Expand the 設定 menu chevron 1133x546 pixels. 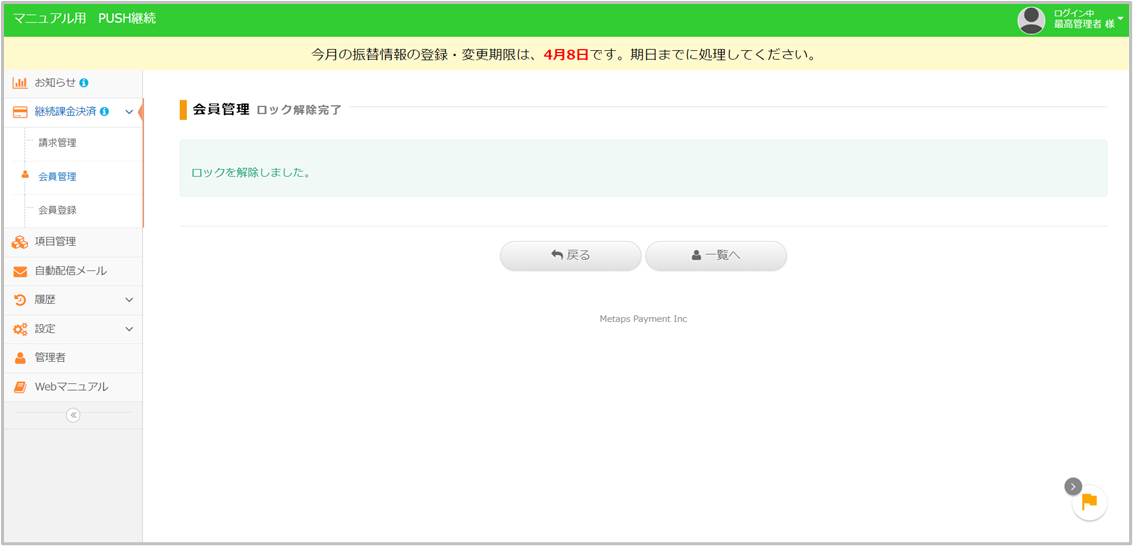coord(129,329)
